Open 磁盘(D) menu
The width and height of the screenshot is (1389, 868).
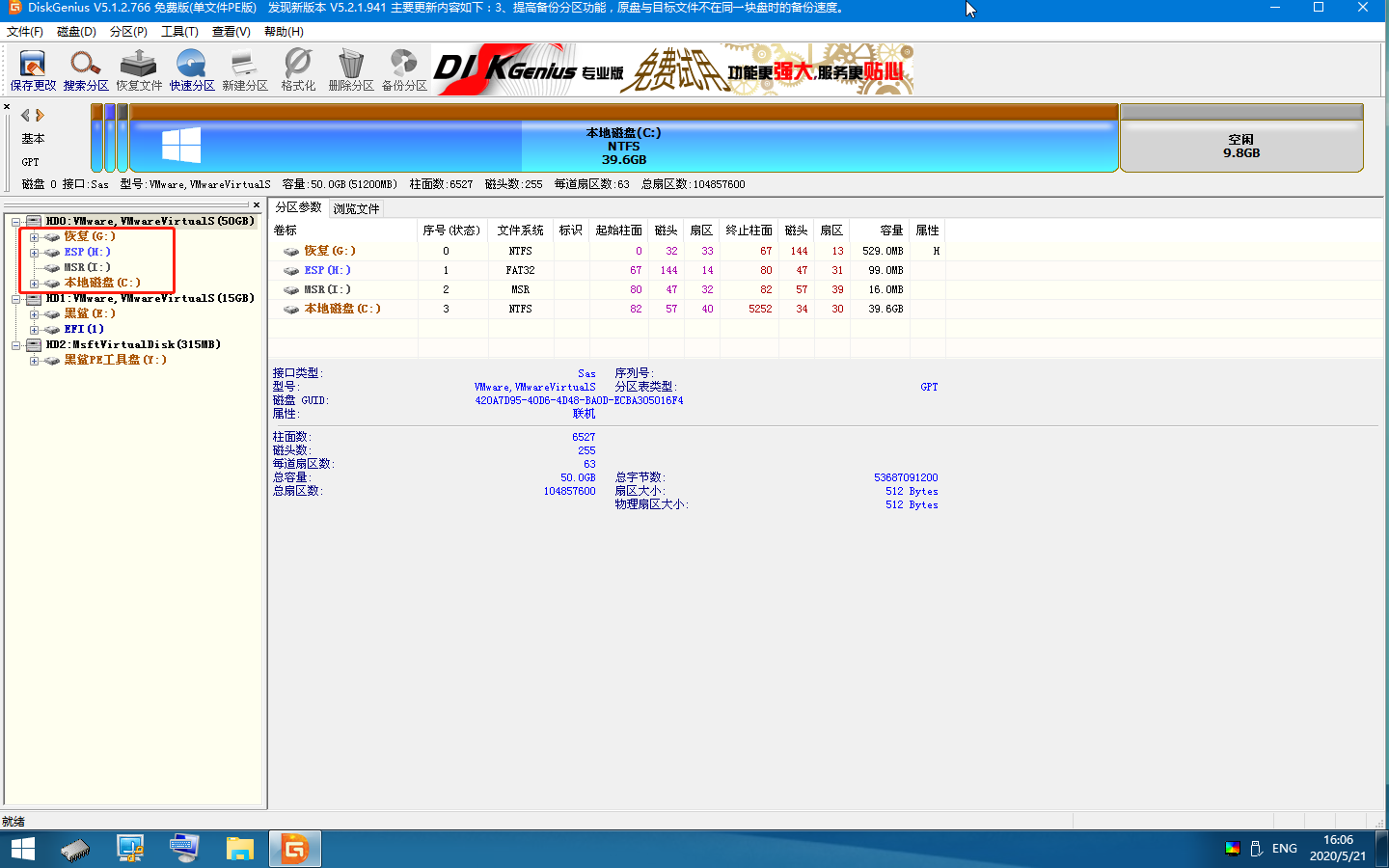click(76, 32)
